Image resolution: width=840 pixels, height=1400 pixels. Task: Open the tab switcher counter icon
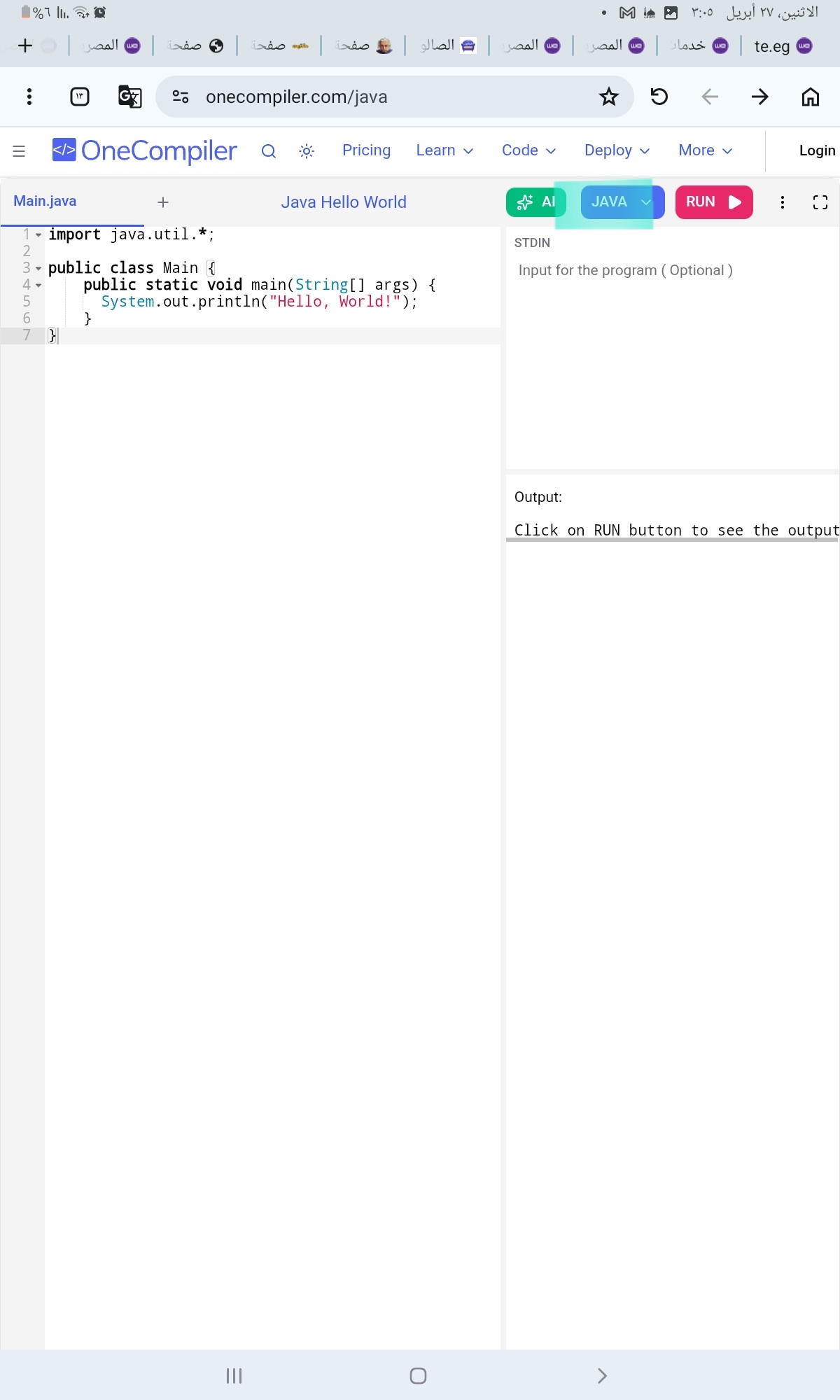point(80,97)
